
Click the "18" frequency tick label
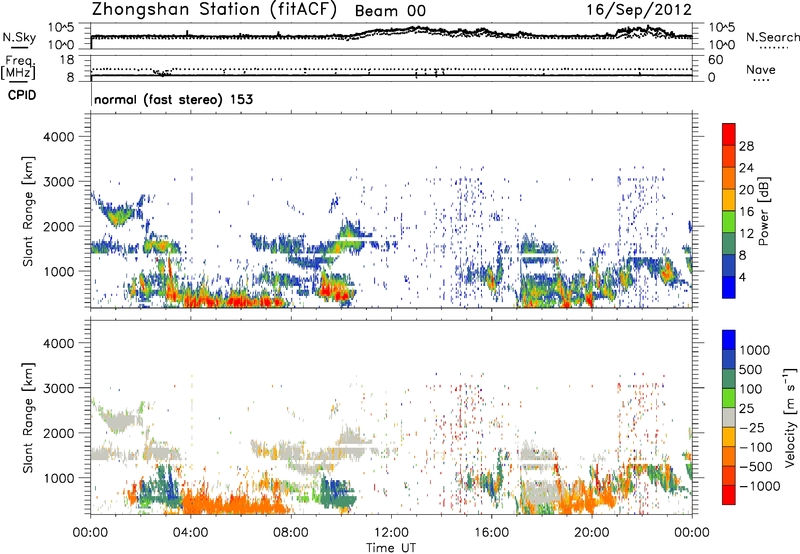click(x=66, y=60)
